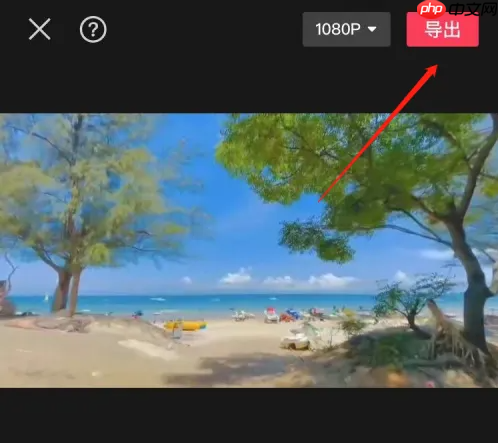Image resolution: width=498 pixels, height=443 pixels.
Task: Tap the black area below the video preview
Action: (249, 415)
